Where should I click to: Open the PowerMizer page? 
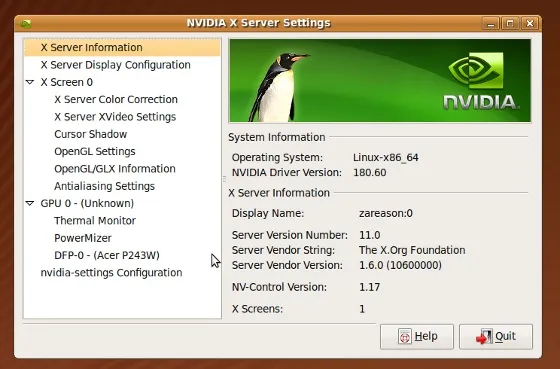(x=82, y=238)
